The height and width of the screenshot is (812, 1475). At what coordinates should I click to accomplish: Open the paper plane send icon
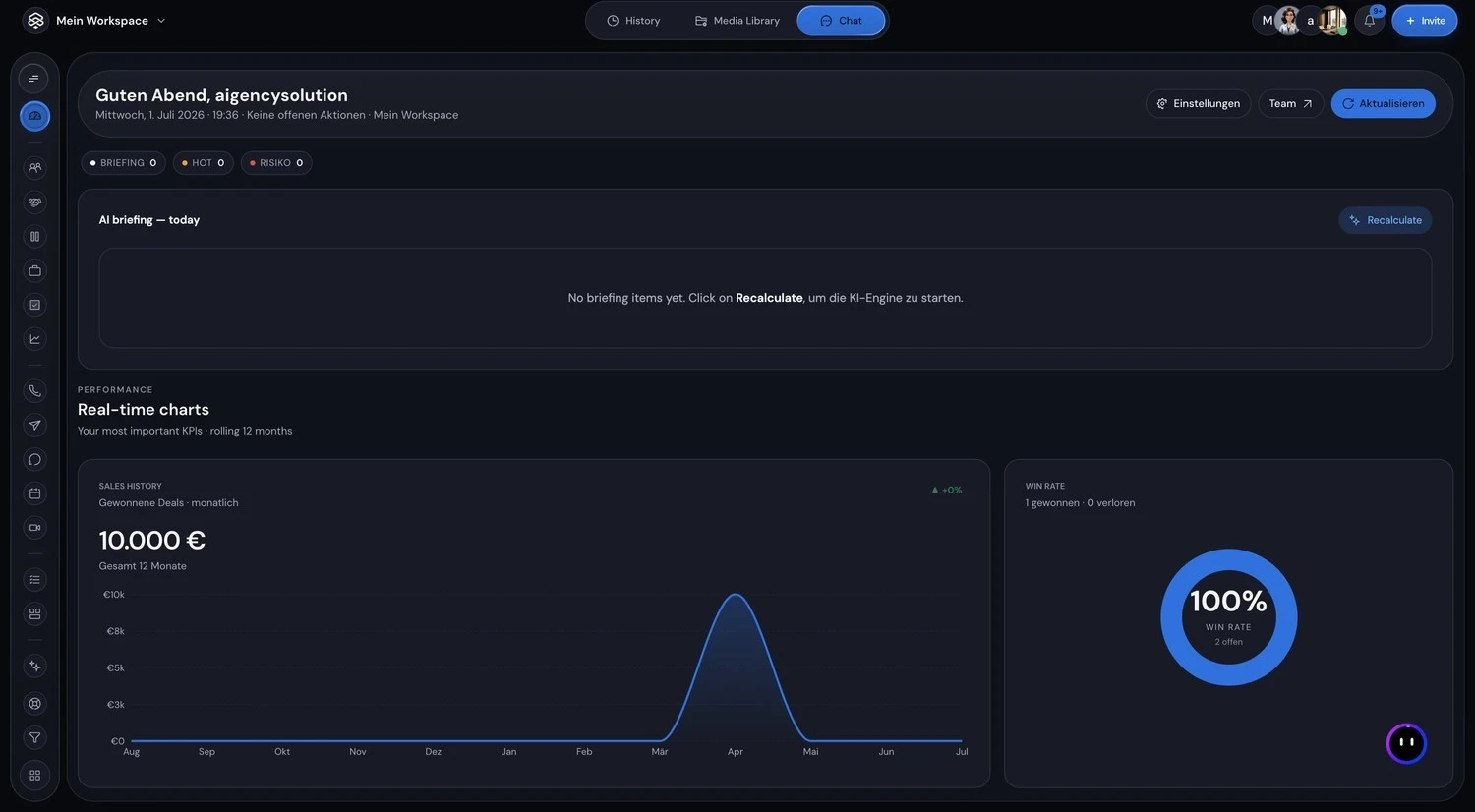[x=34, y=426]
